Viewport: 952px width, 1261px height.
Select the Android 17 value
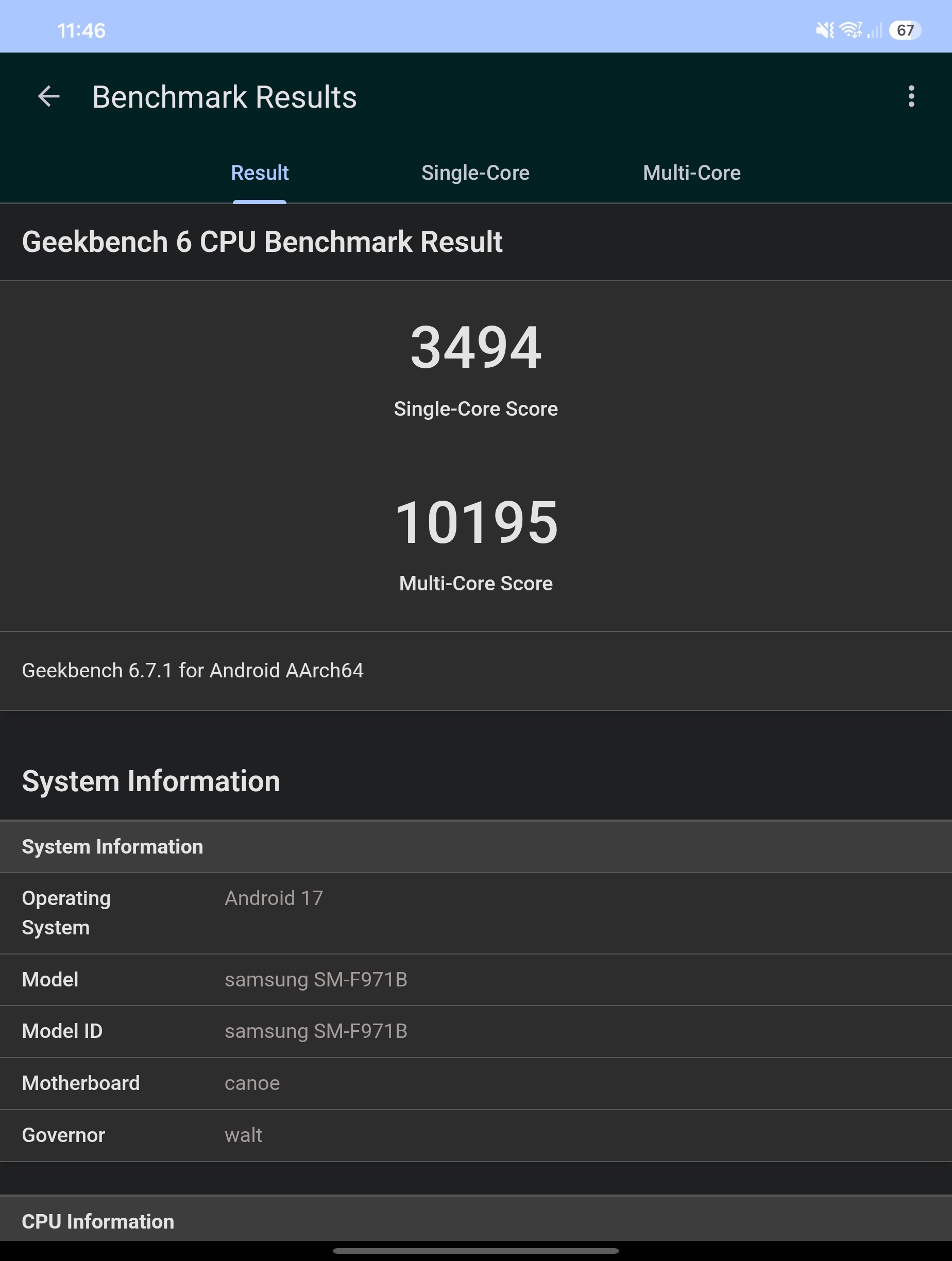coord(274,898)
